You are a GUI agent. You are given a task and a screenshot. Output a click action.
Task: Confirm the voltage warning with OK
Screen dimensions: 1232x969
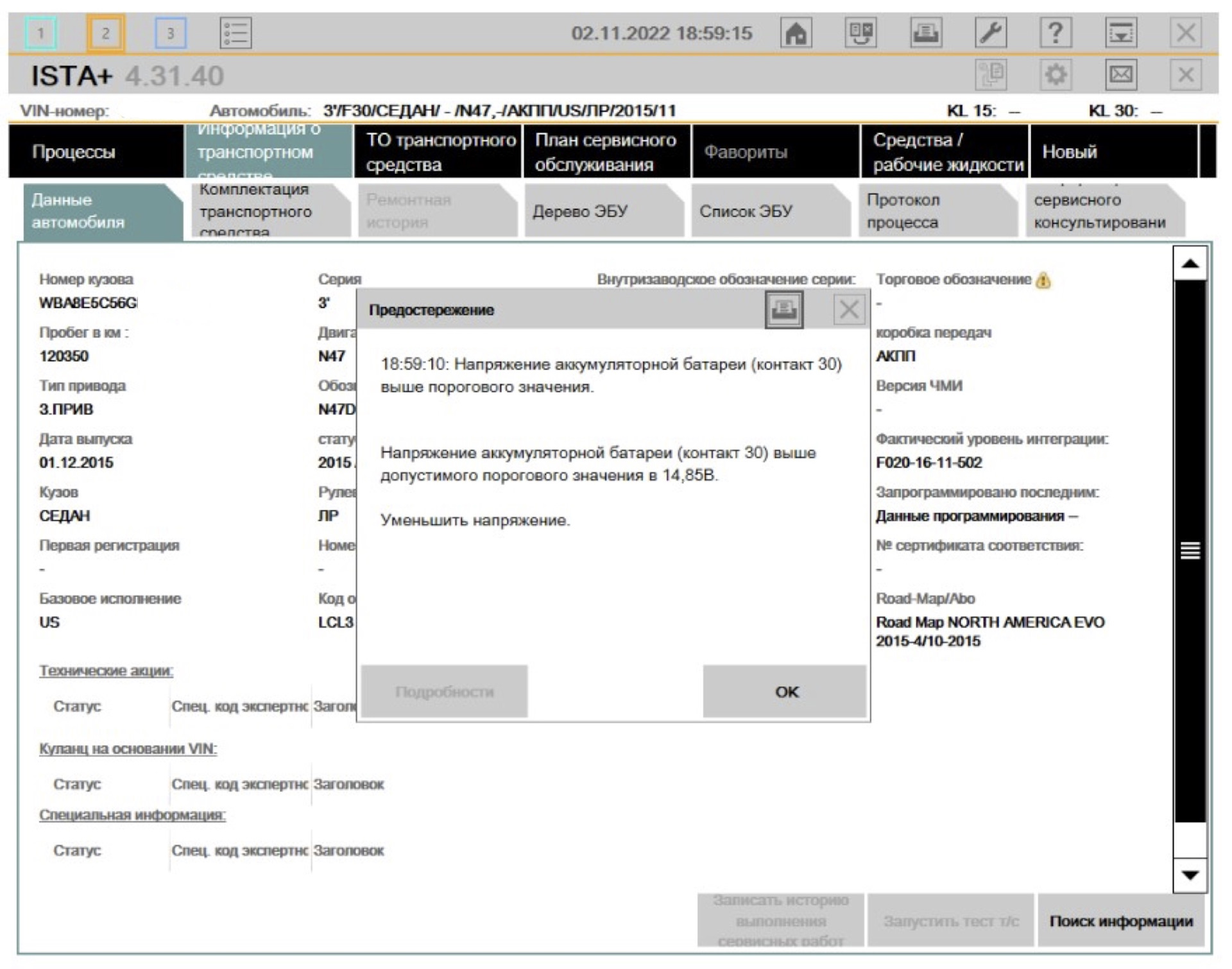[785, 691]
